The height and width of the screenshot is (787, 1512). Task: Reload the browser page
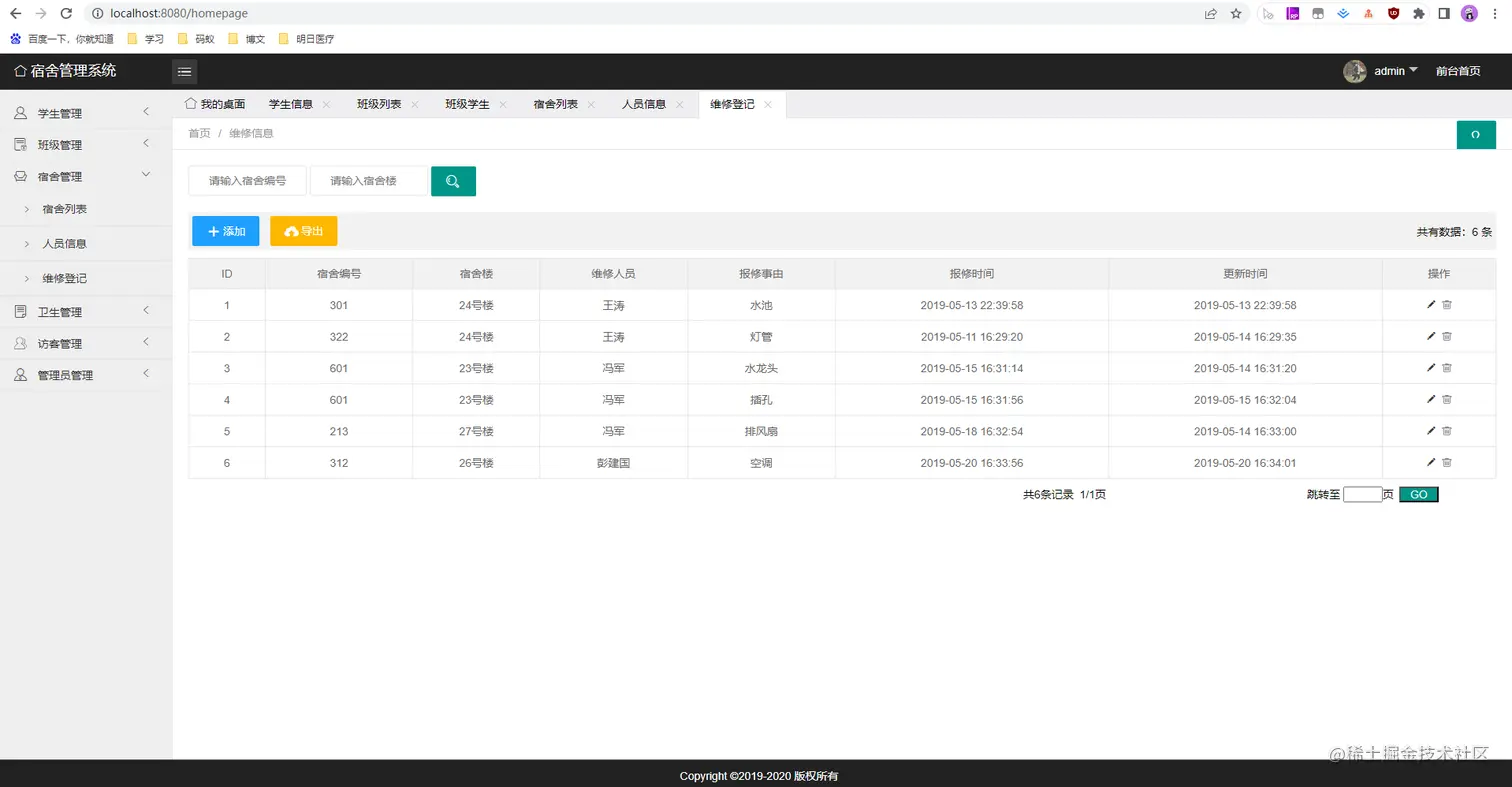point(66,14)
